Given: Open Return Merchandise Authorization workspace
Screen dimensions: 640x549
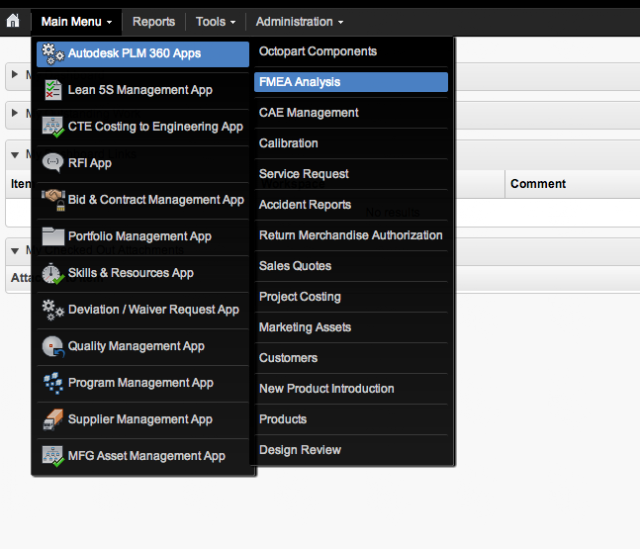Looking at the screenshot, I should pos(351,235).
